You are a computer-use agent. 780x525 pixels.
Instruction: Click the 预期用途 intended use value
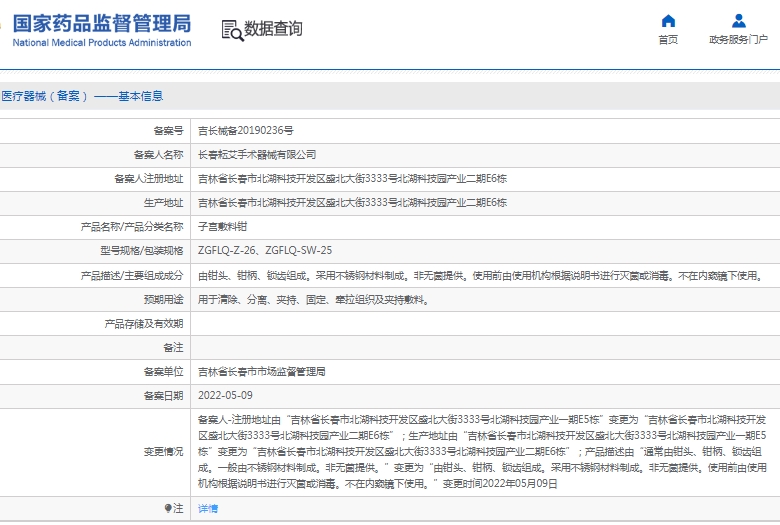coord(313,300)
